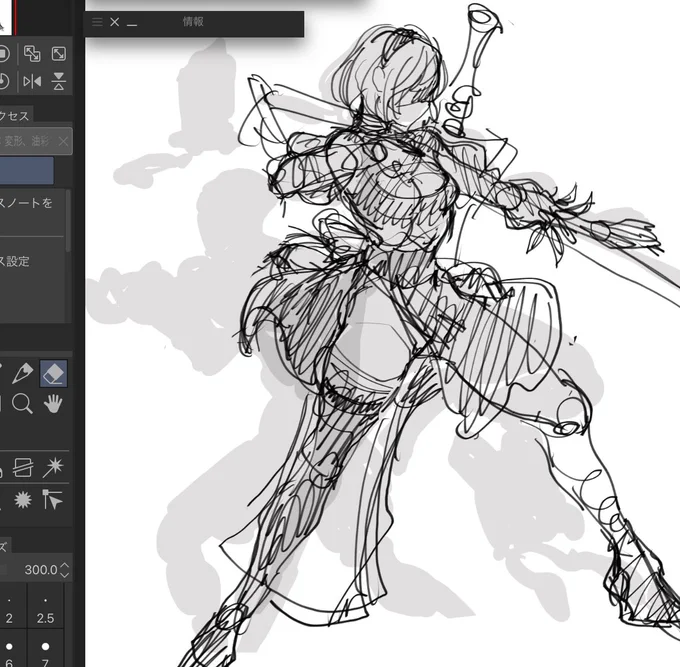Click the partially visible reset rotation icon

[x=4, y=82]
